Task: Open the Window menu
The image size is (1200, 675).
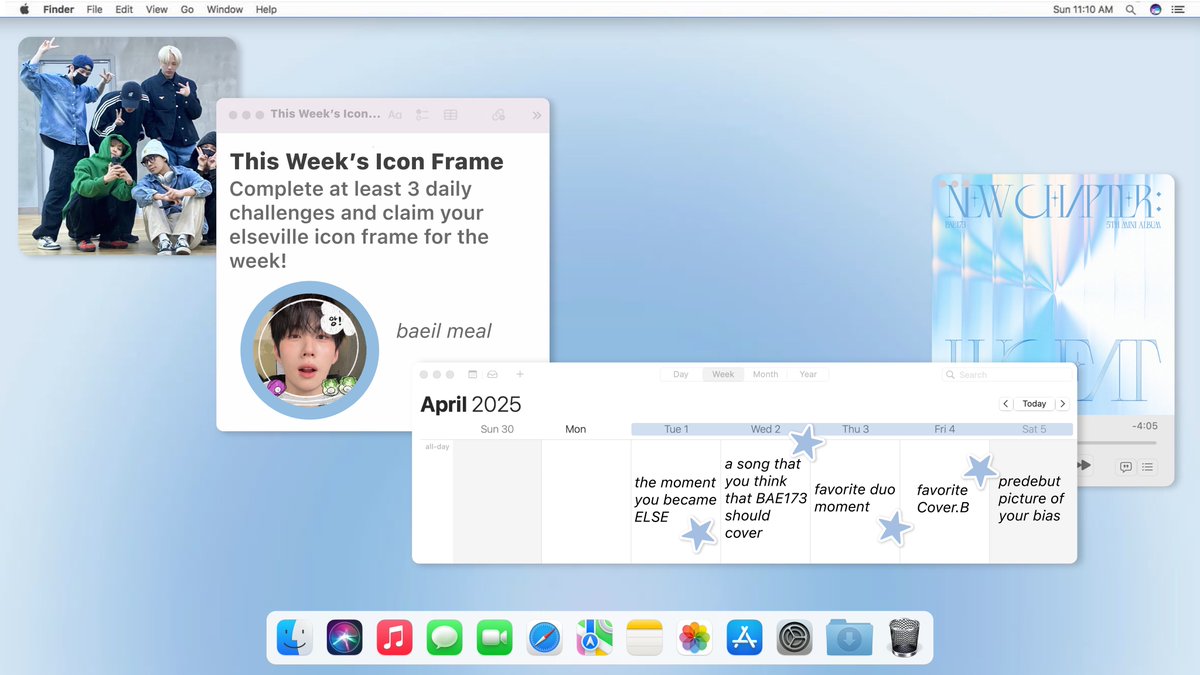Action: 225,9
